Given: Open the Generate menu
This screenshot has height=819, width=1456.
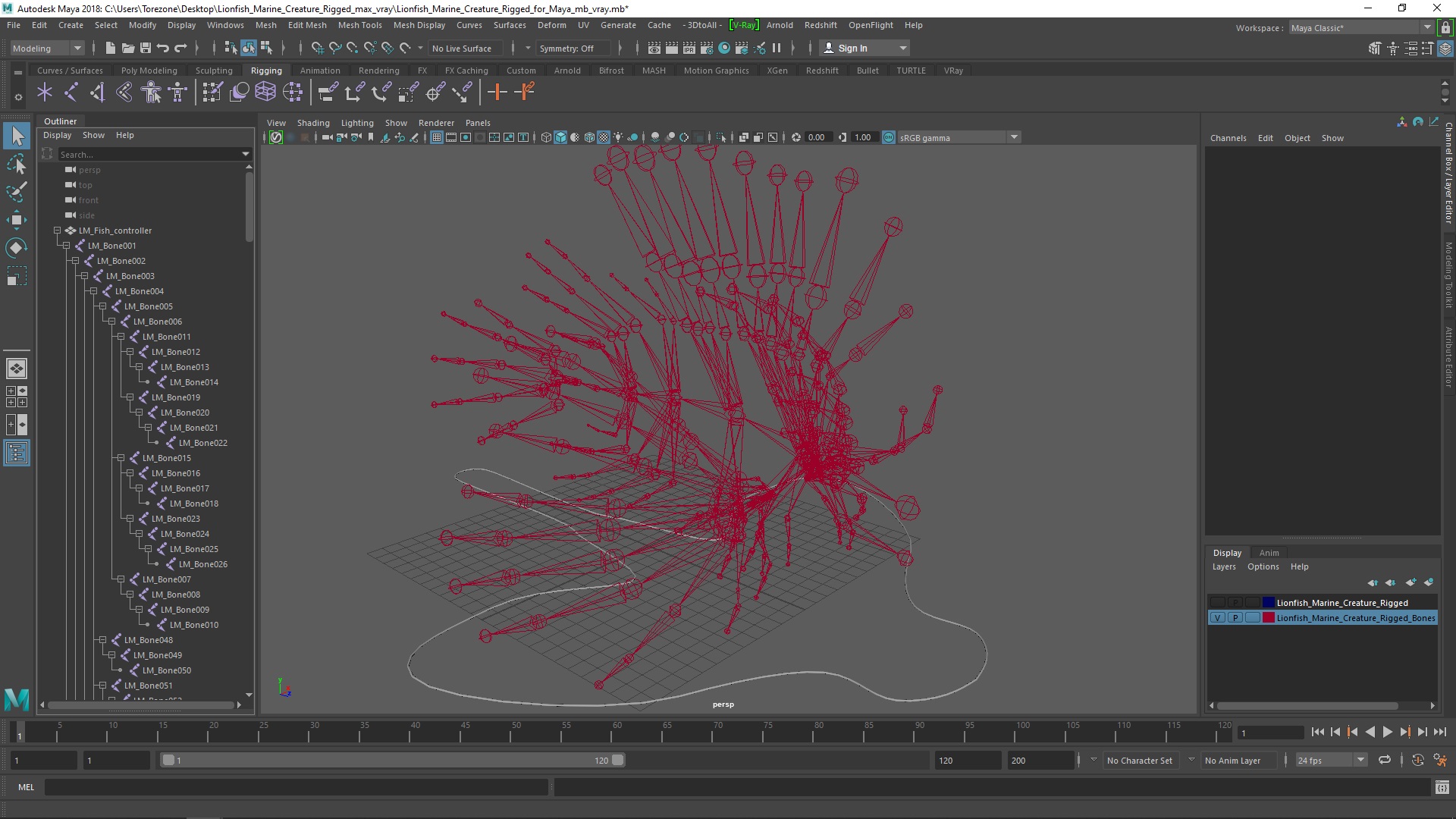Looking at the screenshot, I should (617, 24).
